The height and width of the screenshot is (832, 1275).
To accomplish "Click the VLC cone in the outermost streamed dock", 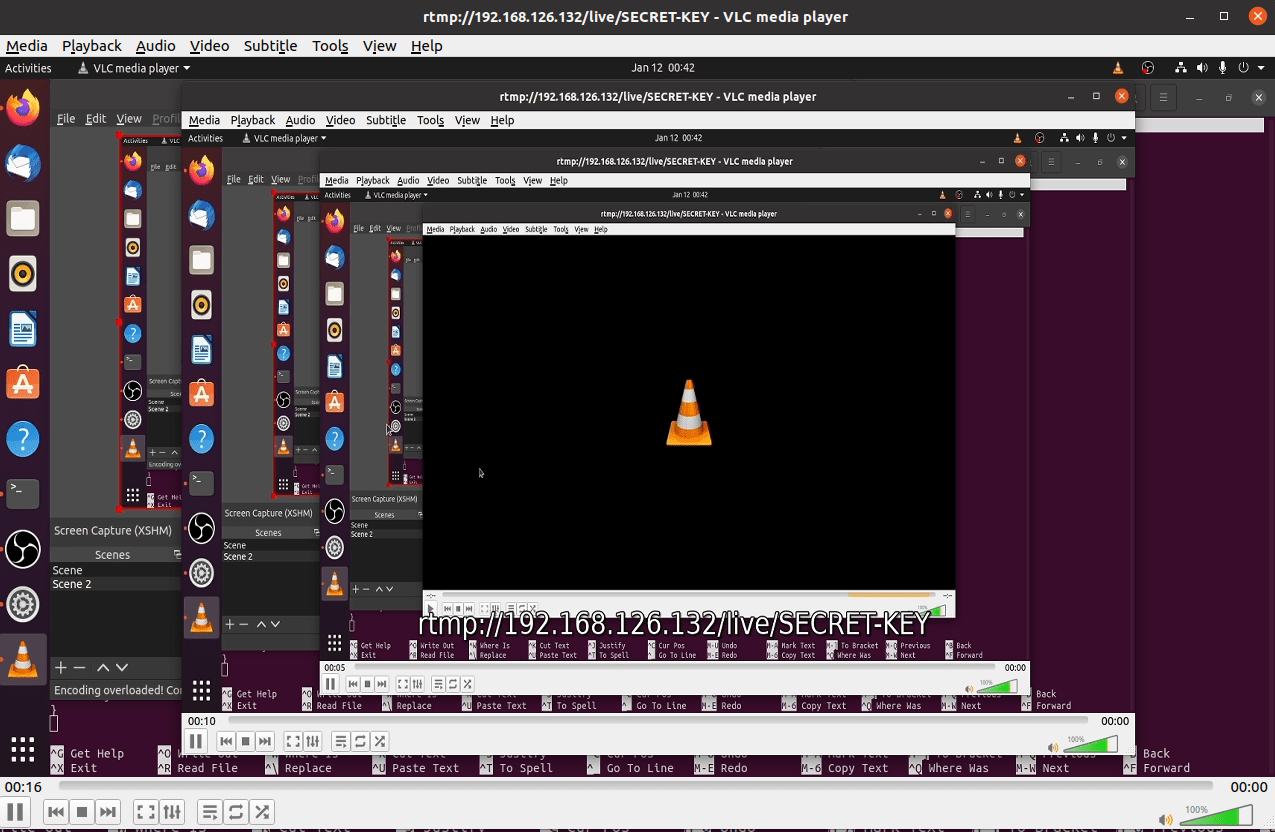I will (x=23, y=659).
